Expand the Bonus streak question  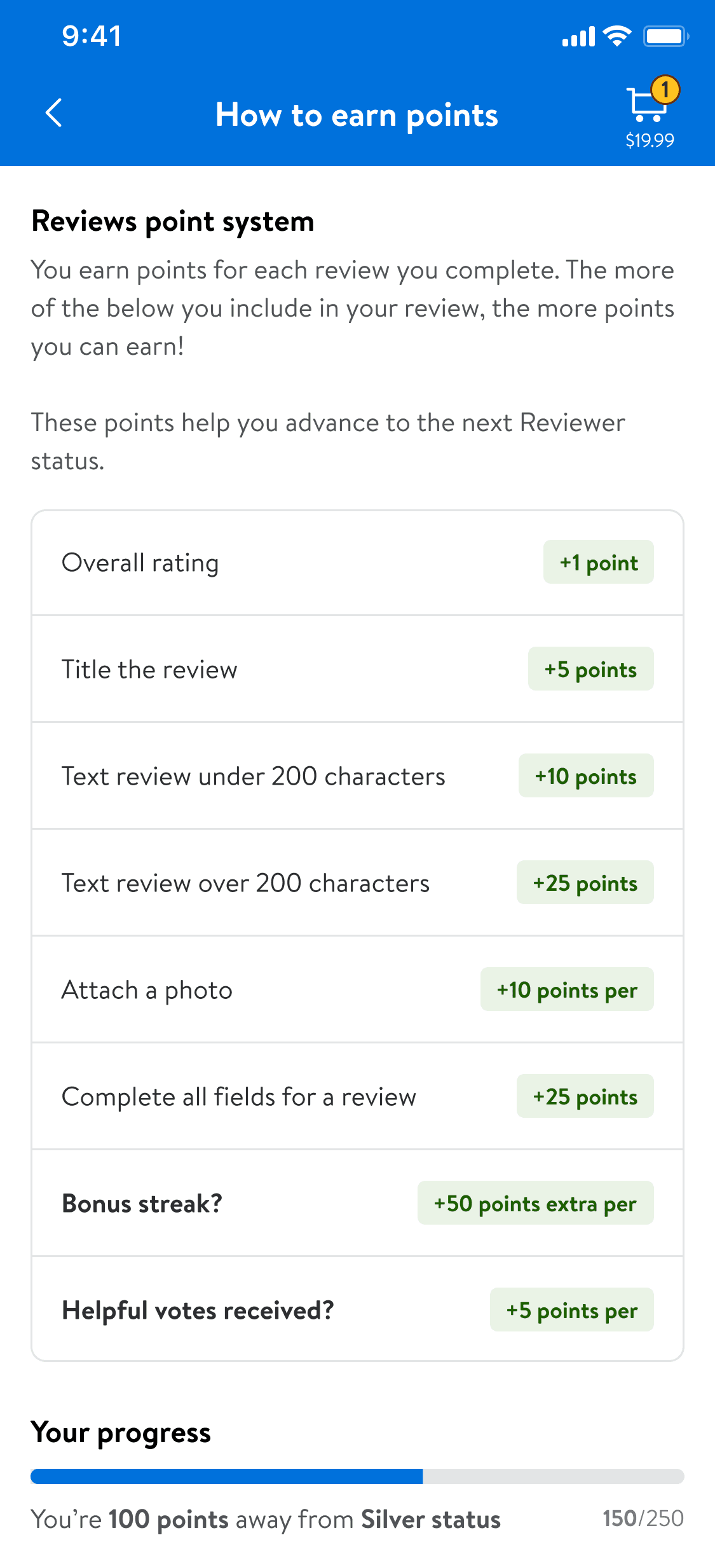coord(142,1204)
